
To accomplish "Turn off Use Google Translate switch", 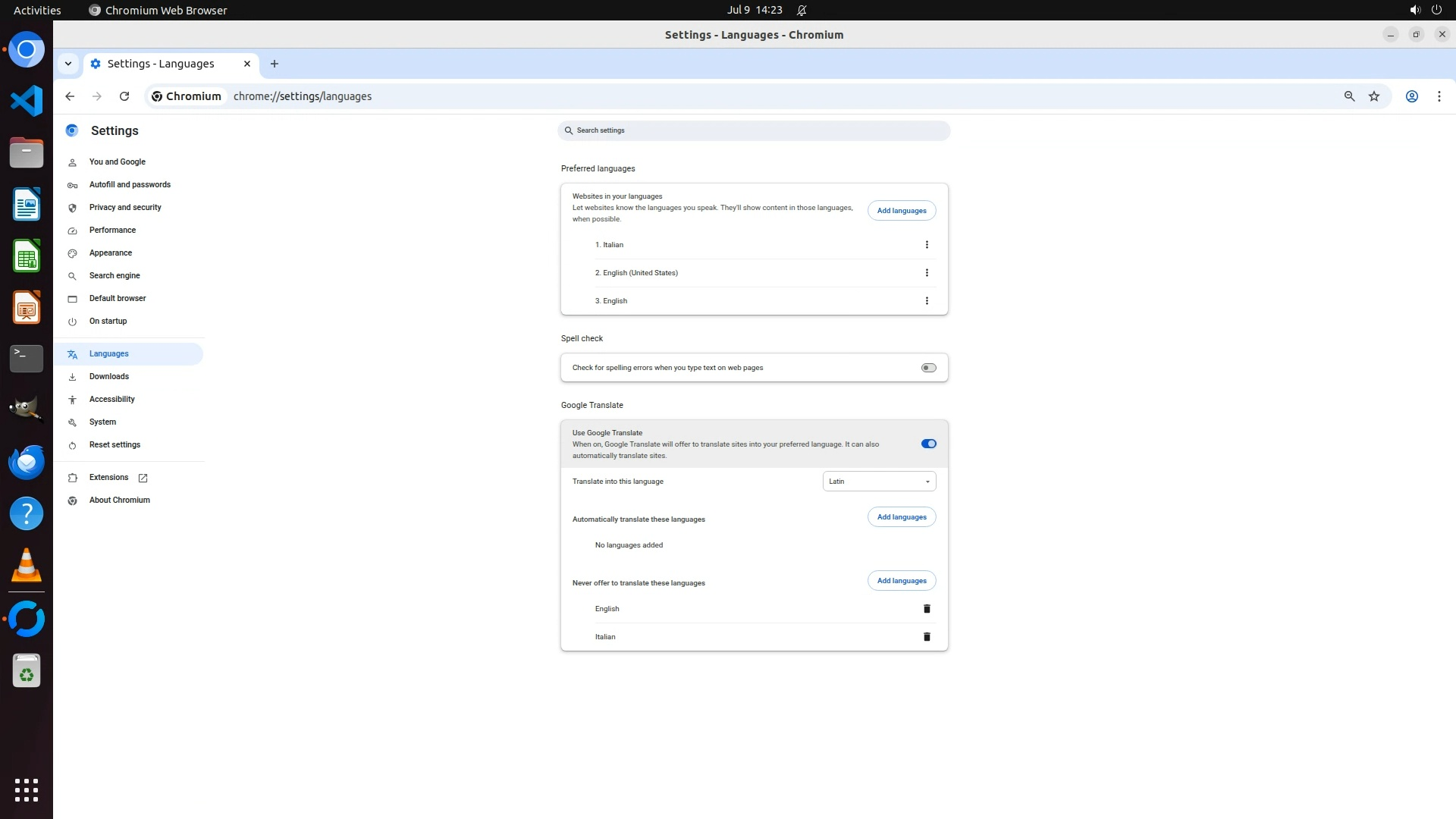I will (x=928, y=444).
